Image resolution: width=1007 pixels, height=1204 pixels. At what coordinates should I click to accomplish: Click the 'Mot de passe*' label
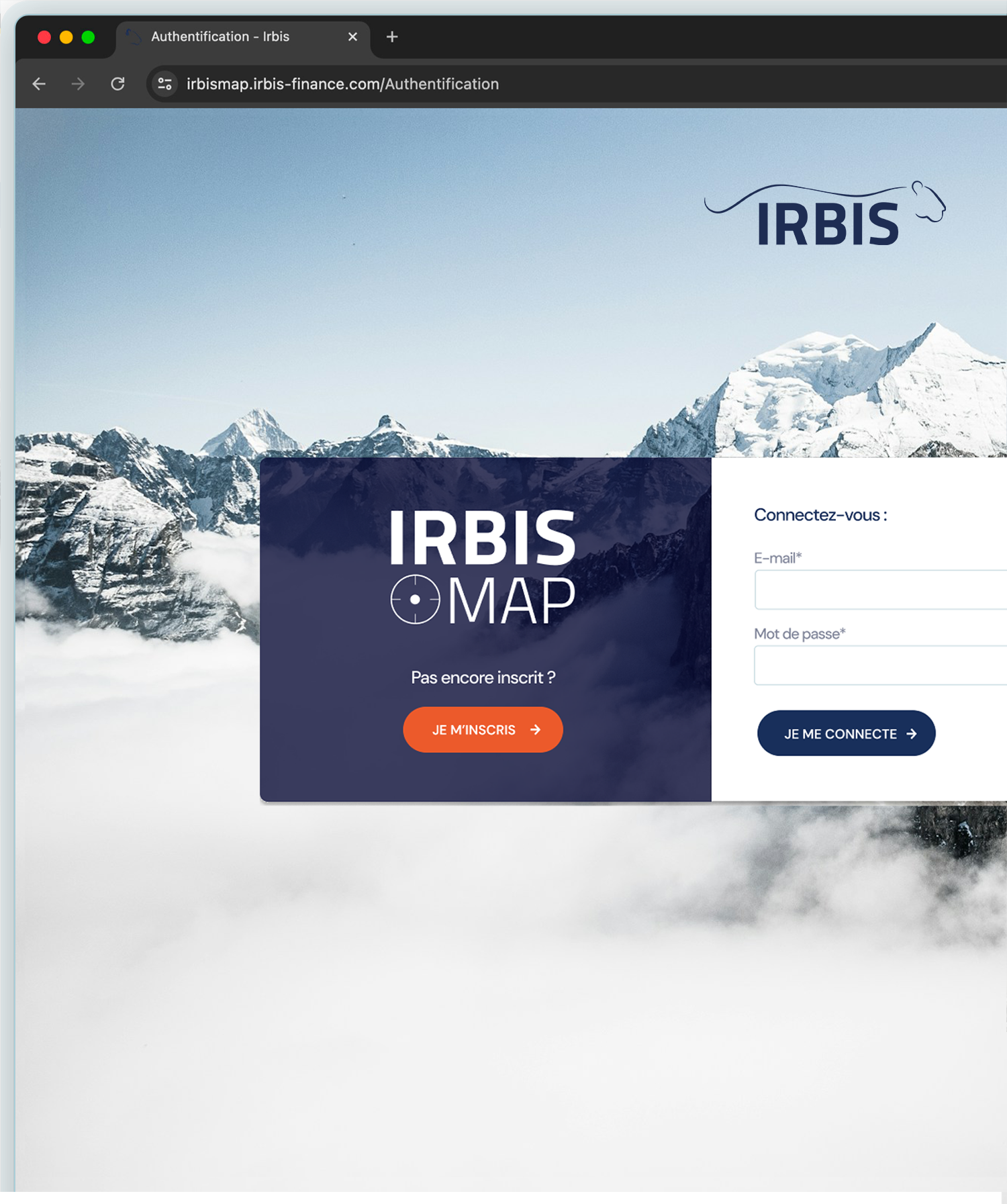click(x=800, y=634)
